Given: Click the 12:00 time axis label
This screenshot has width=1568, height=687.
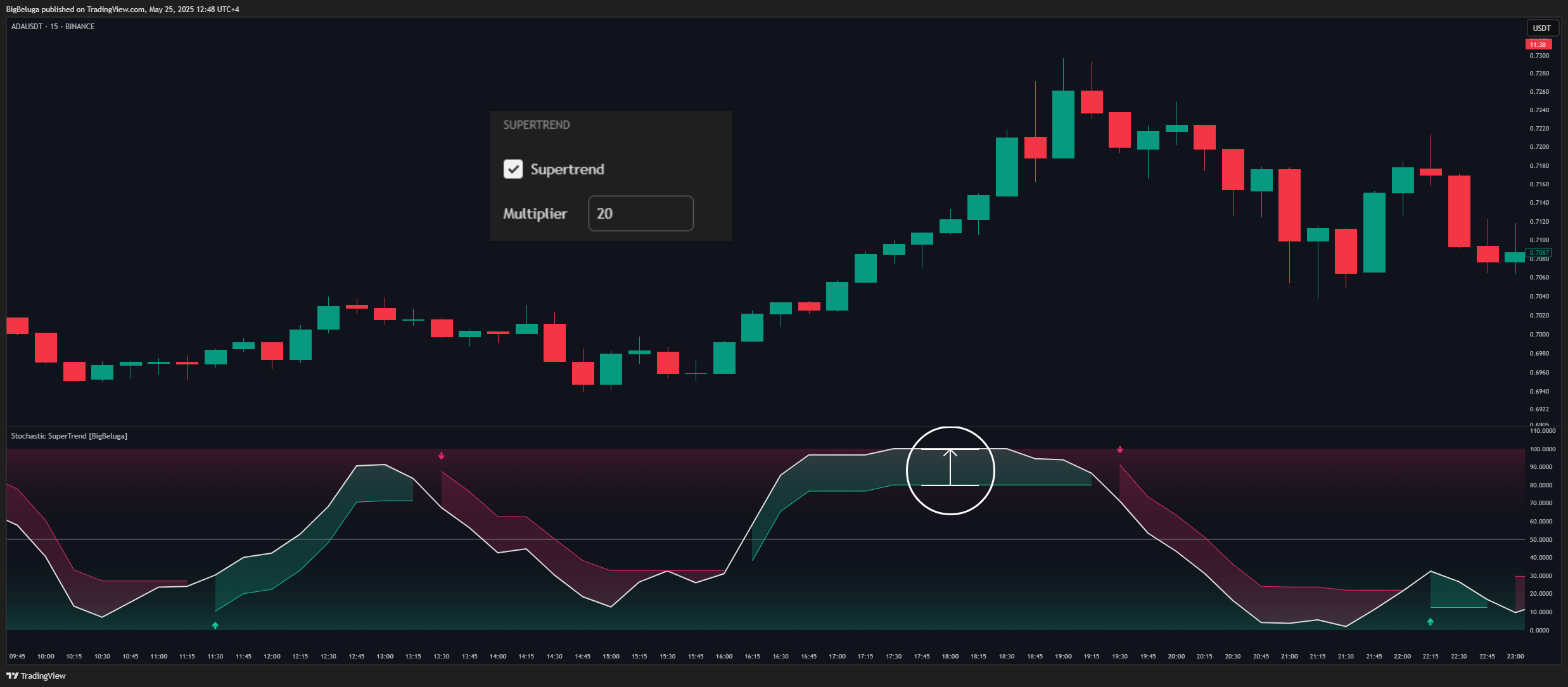Looking at the screenshot, I should click(x=272, y=657).
